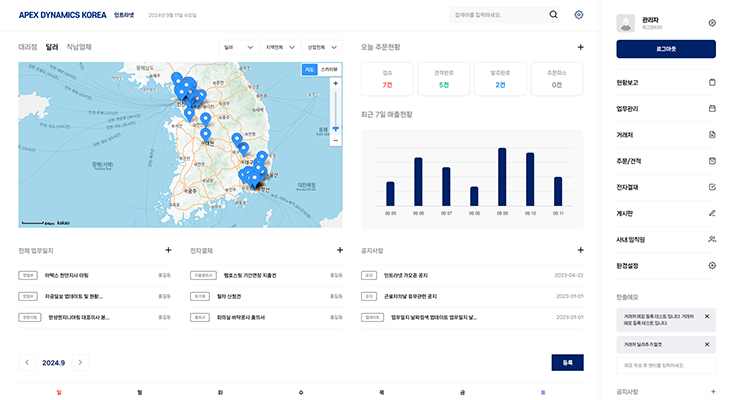The width and height of the screenshot is (730, 400).
Task: Open the 인트라넷 가오픈 공지 notice
Action: tap(406, 275)
